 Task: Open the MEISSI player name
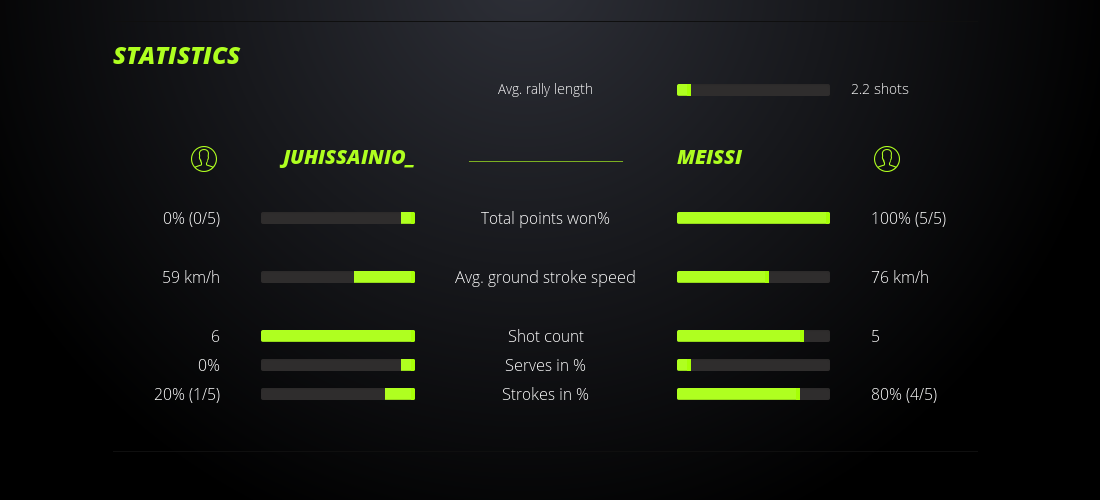tap(709, 157)
